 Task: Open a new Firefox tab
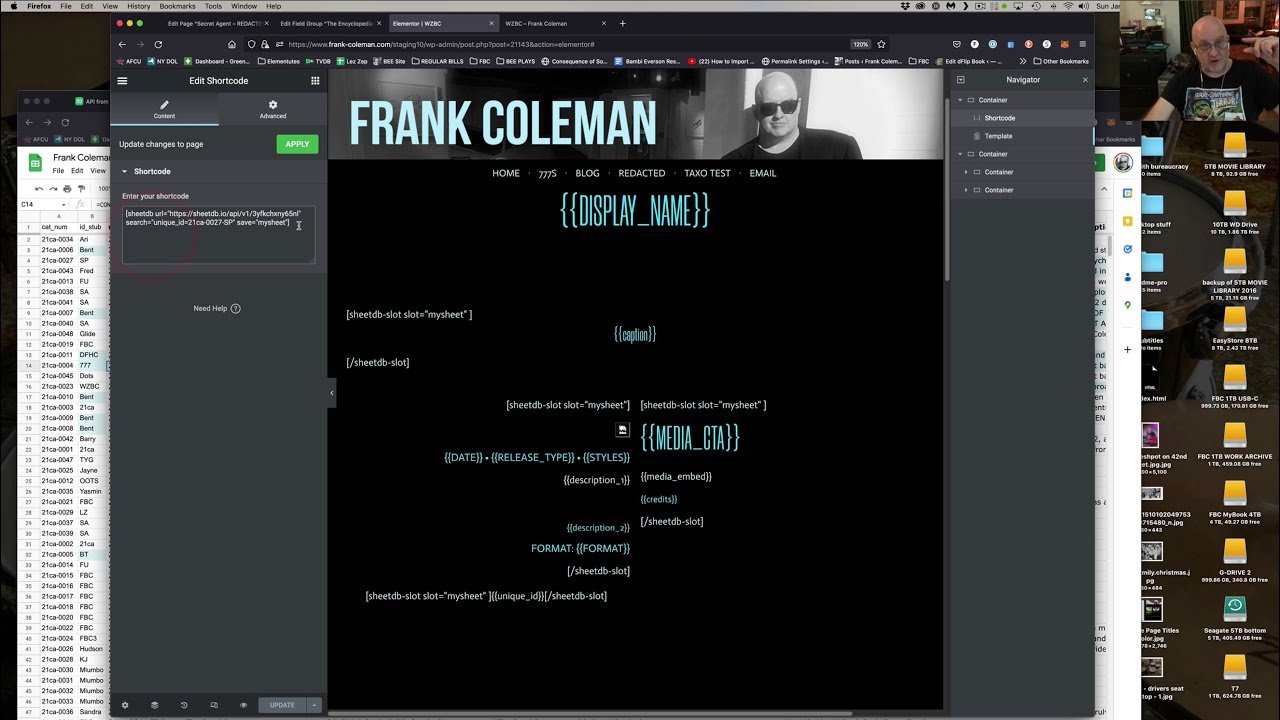click(622, 23)
